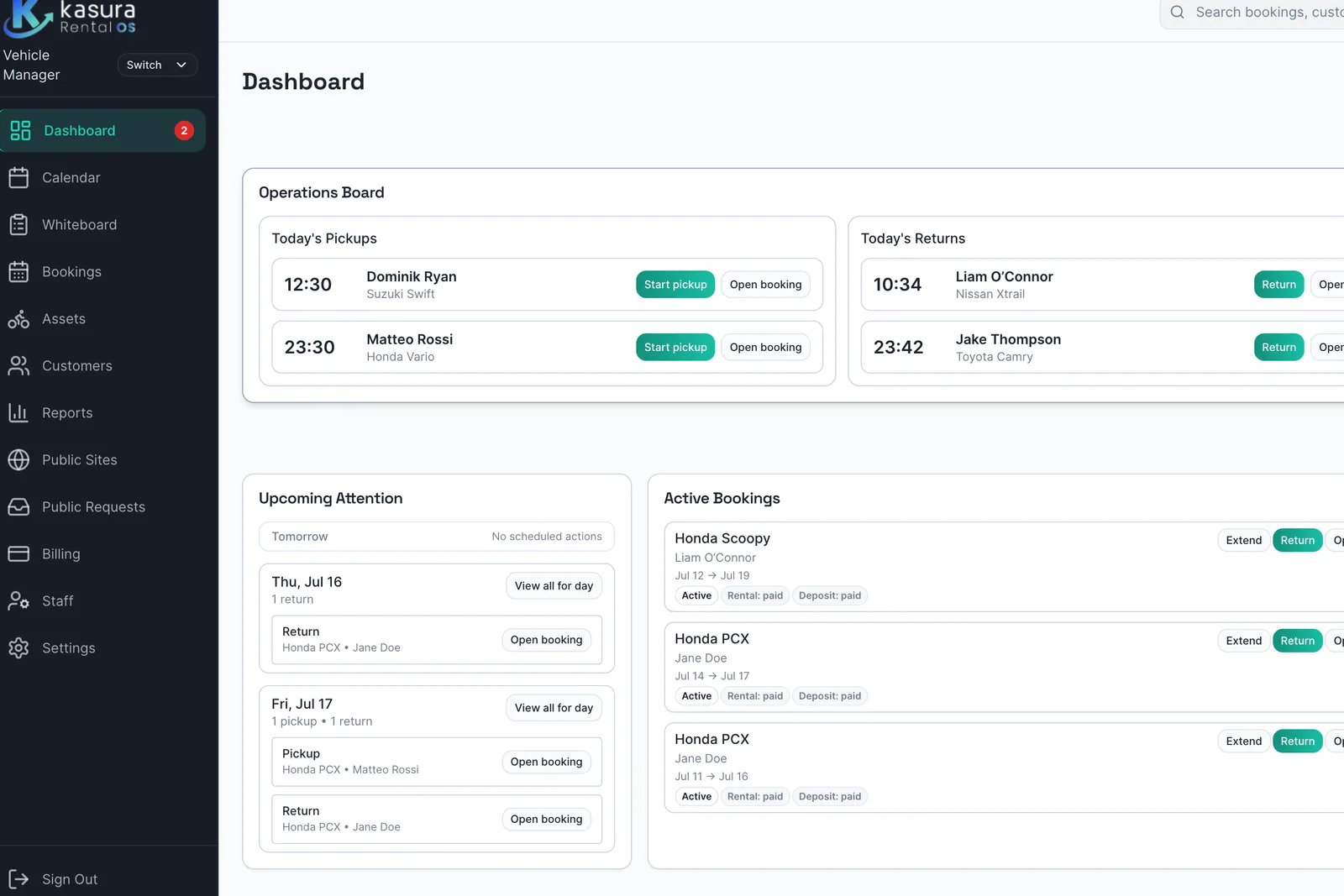The width and height of the screenshot is (1344, 896).
Task: Select Assets in the sidebar
Action: [102, 318]
